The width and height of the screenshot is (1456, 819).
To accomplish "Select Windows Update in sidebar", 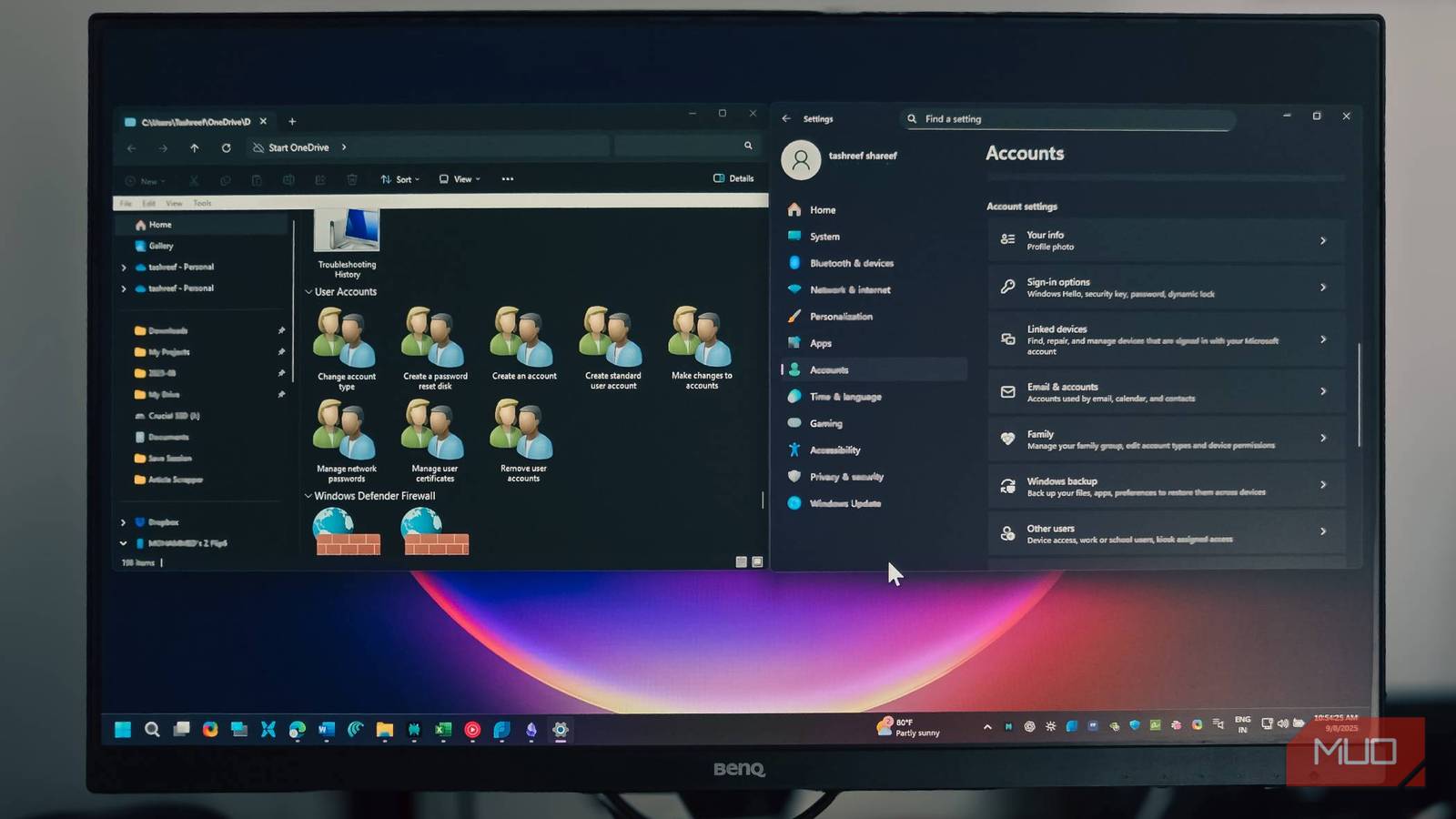I will pos(874,503).
